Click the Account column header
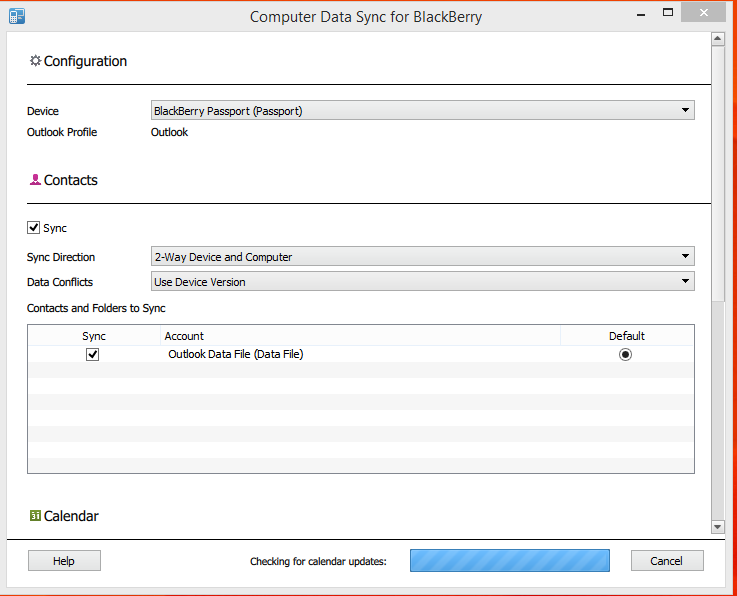Image resolution: width=737 pixels, height=596 pixels. [x=361, y=336]
